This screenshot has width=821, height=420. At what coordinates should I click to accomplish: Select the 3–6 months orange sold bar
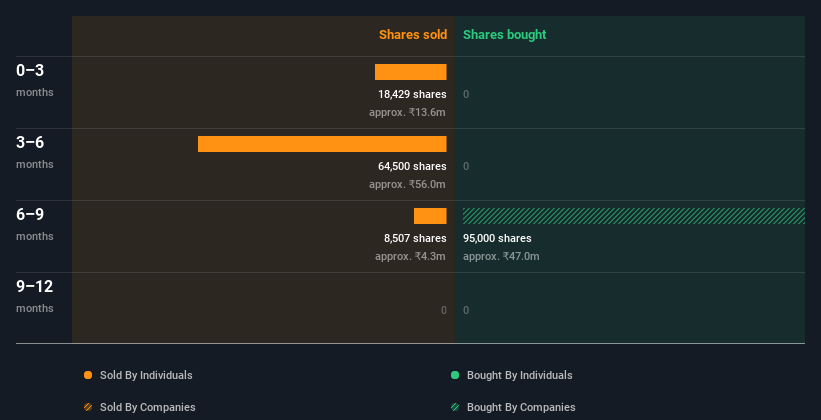coord(322,144)
